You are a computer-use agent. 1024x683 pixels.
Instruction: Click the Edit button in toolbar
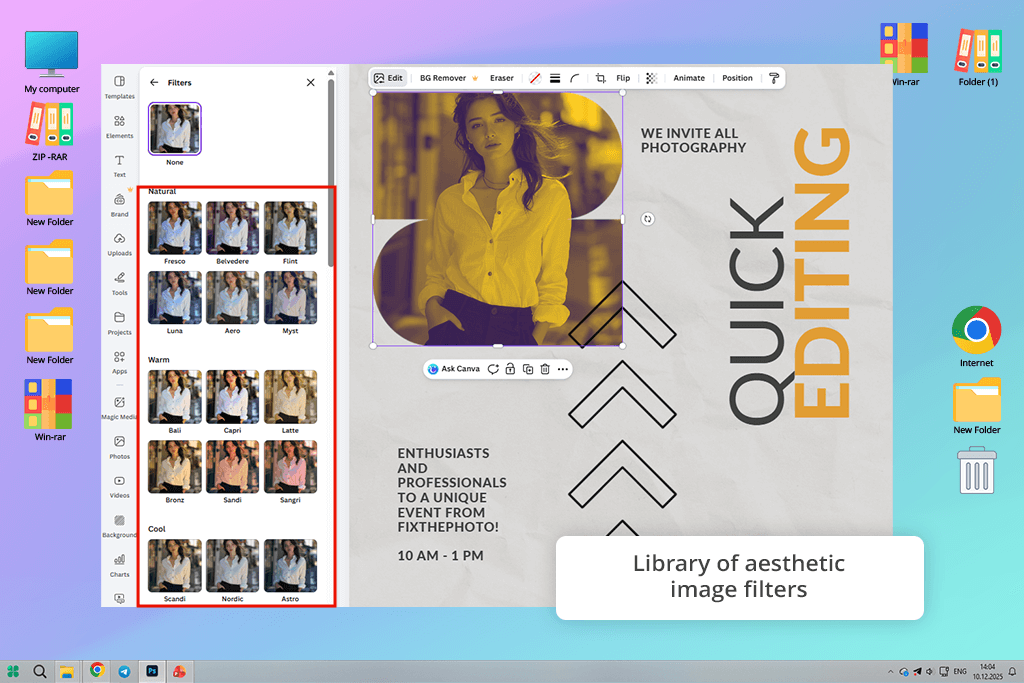click(x=389, y=78)
